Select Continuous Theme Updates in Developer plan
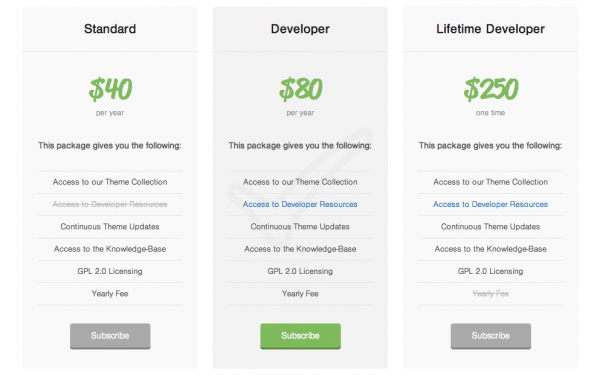600x382 pixels. [300, 227]
